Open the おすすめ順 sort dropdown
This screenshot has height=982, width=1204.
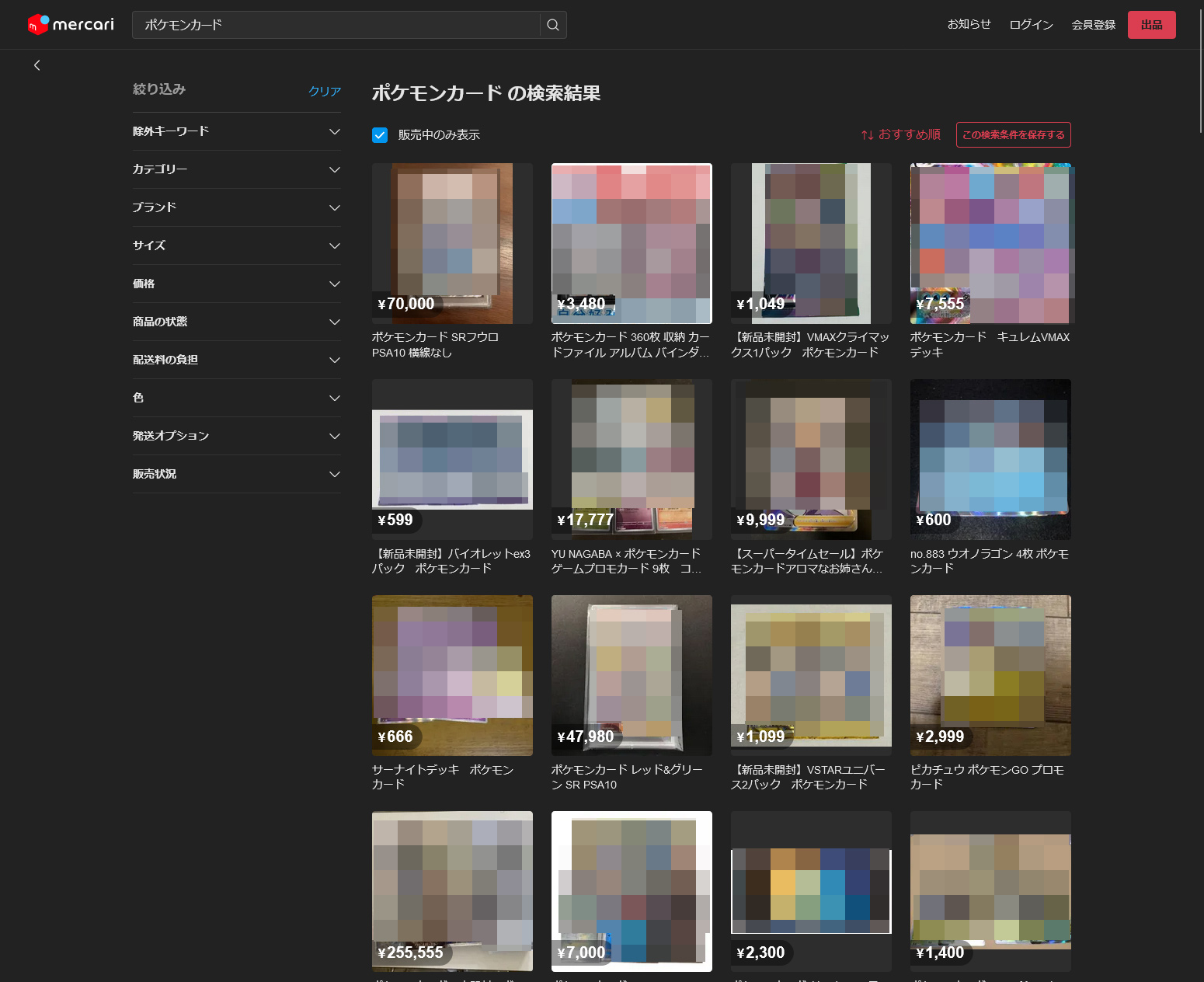(x=901, y=135)
